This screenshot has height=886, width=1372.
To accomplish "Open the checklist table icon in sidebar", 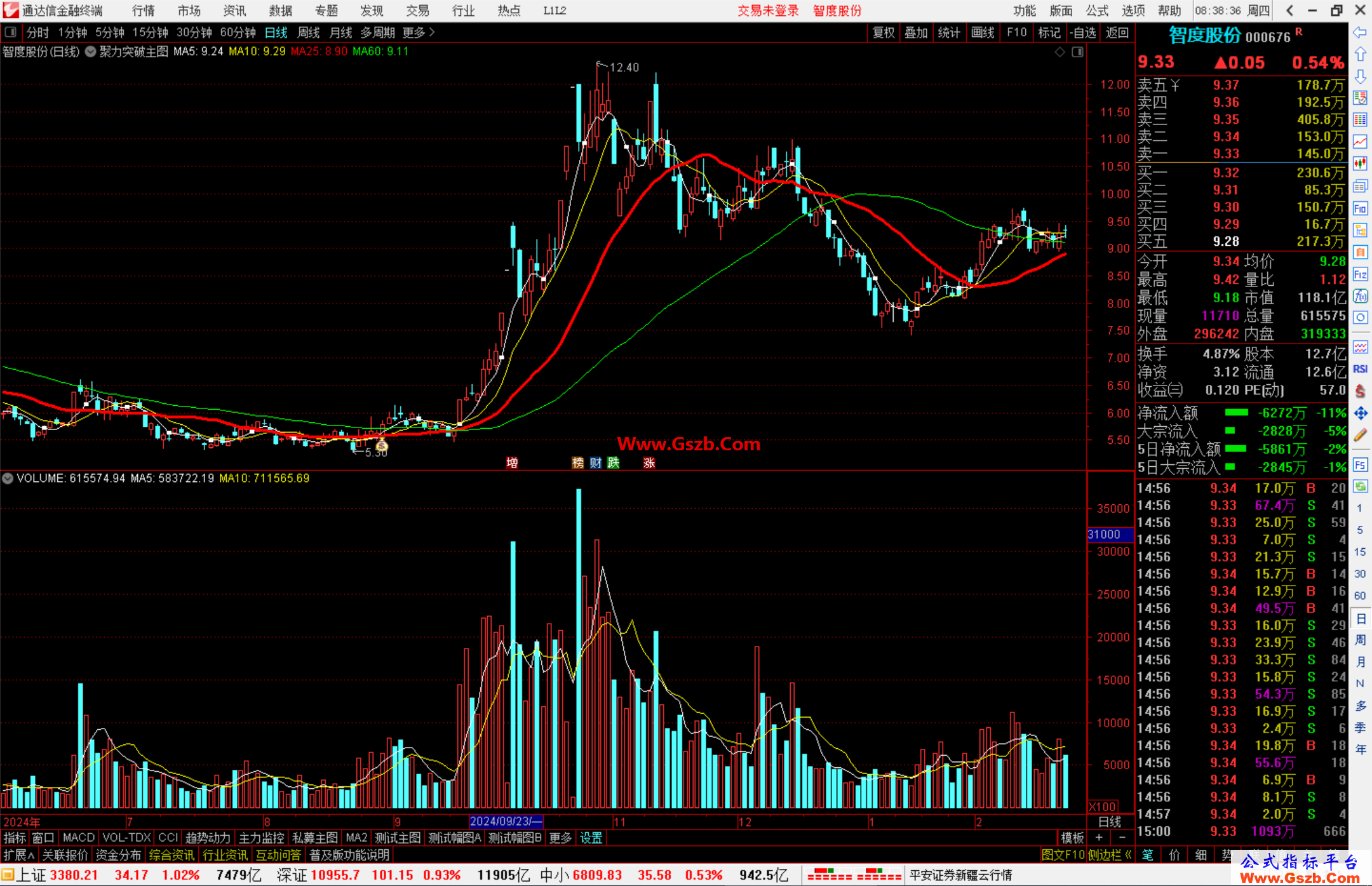I will click(1360, 98).
